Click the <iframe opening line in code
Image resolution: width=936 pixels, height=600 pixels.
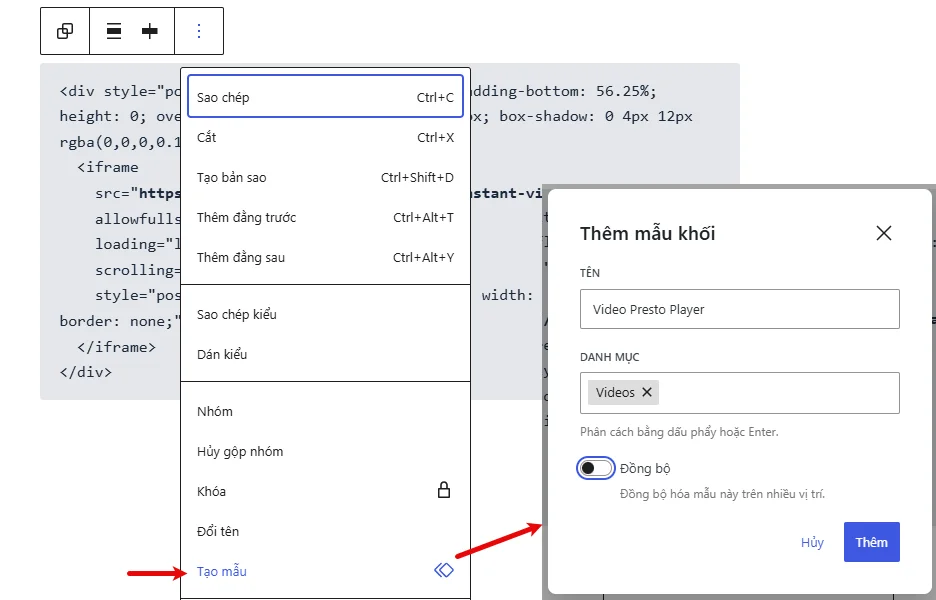pyautogui.click(x=107, y=167)
